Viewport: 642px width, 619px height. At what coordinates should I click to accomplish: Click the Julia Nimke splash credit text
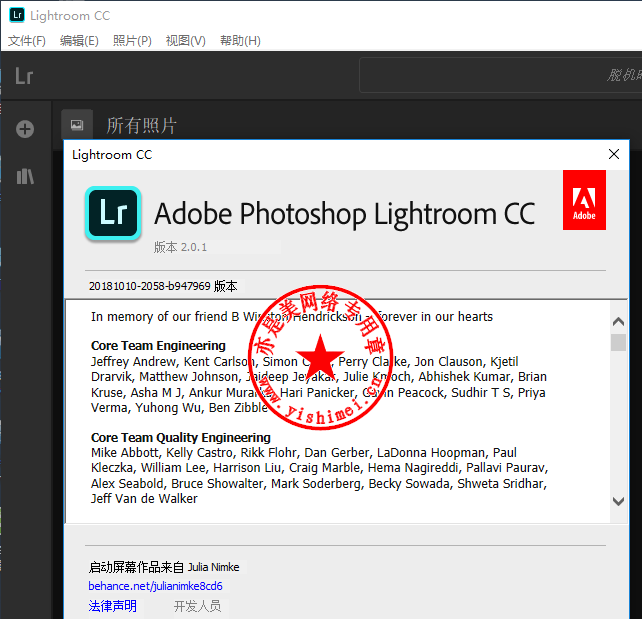pyautogui.click(x=214, y=567)
